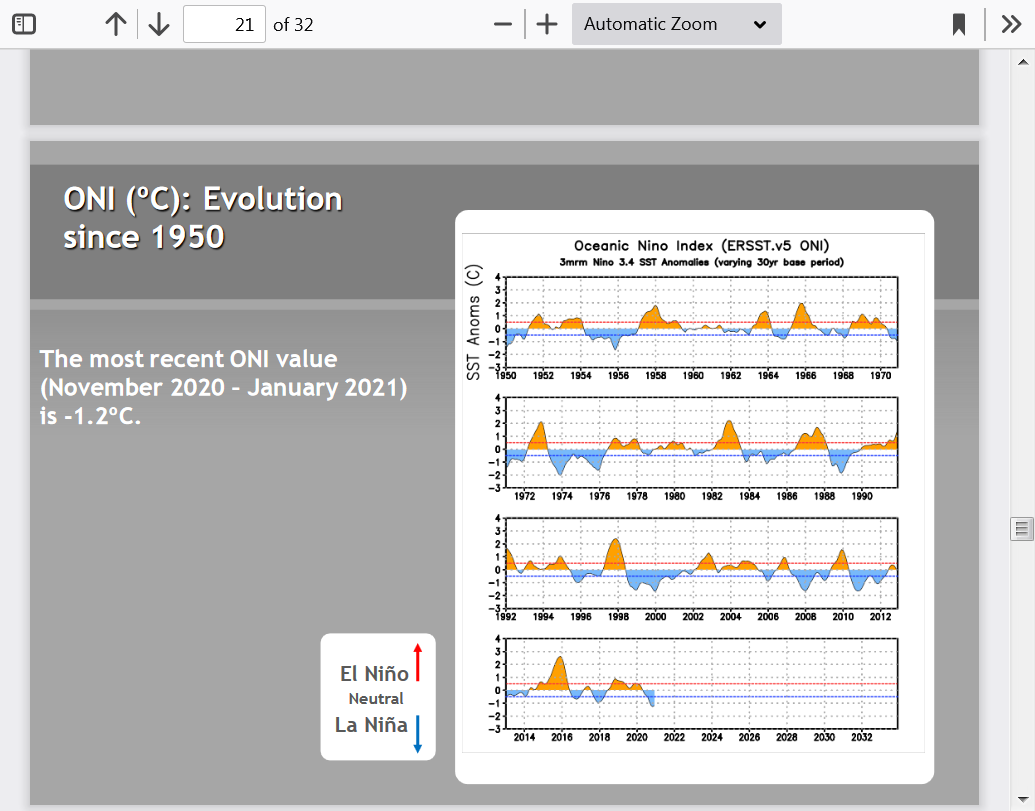Image resolution: width=1035 pixels, height=811 pixels.
Task: Go to the next page
Action: click(159, 24)
